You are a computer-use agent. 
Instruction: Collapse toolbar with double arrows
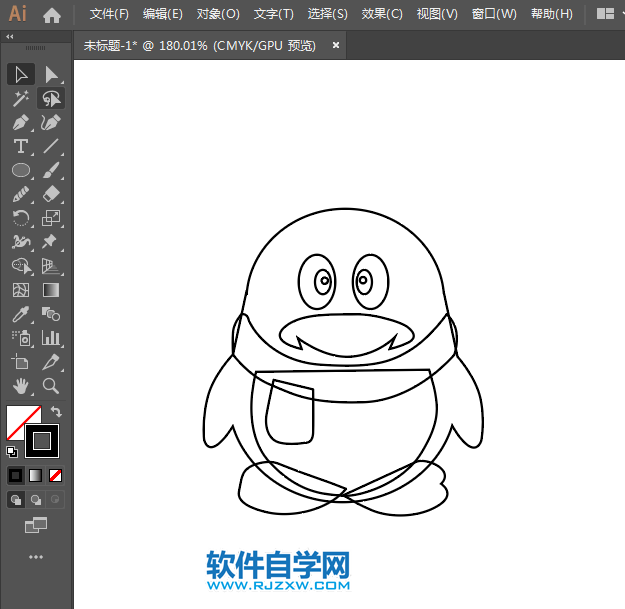pos(10,37)
